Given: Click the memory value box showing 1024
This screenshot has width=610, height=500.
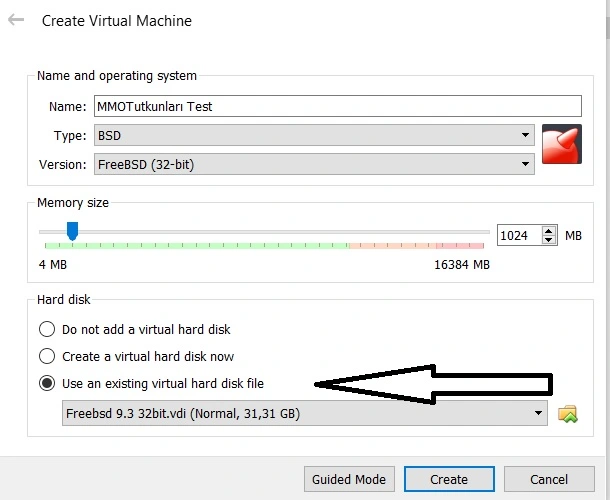Looking at the screenshot, I should (518, 235).
